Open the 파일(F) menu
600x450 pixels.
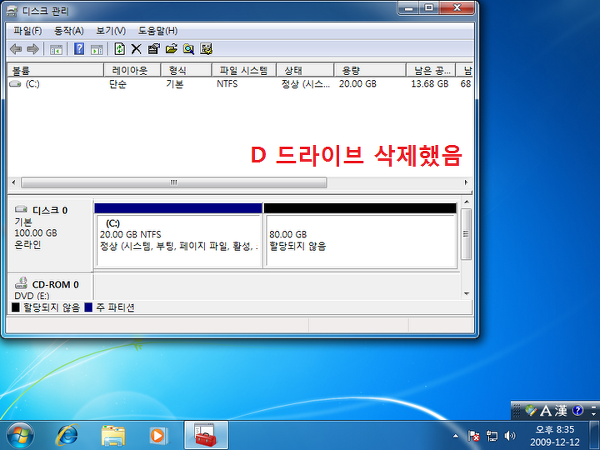(28, 31)
